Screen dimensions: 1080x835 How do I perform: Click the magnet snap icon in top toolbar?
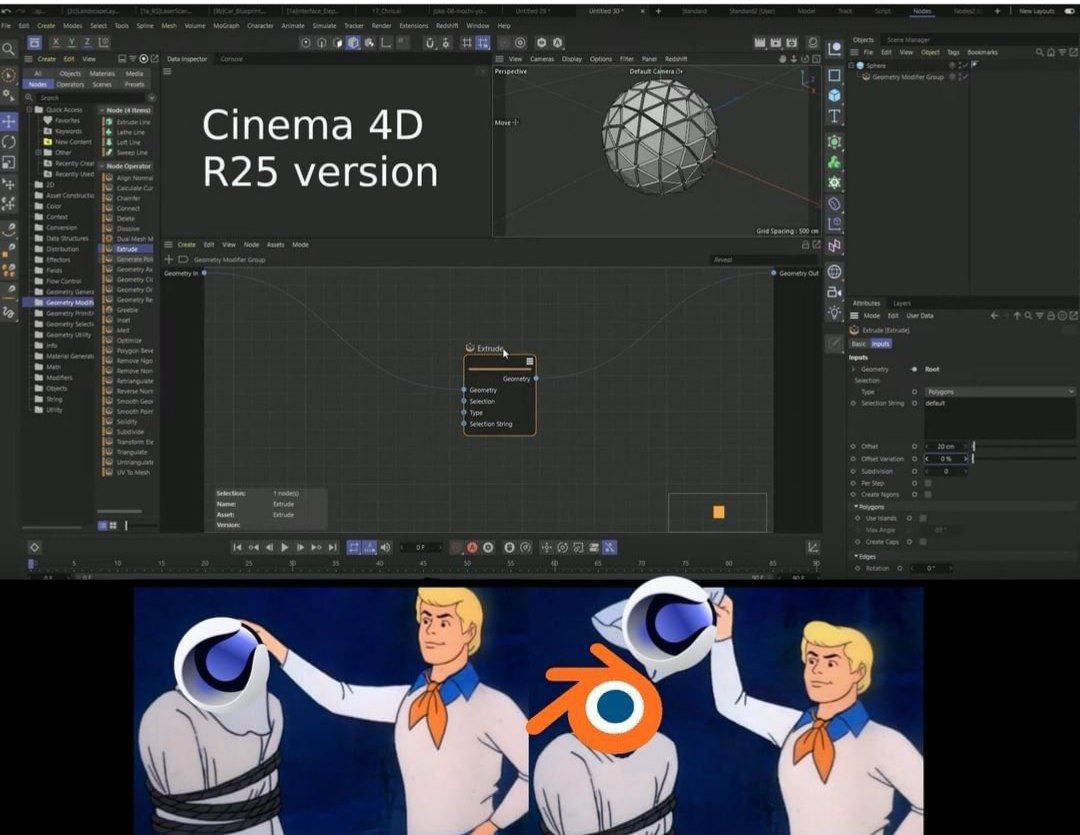430,43
